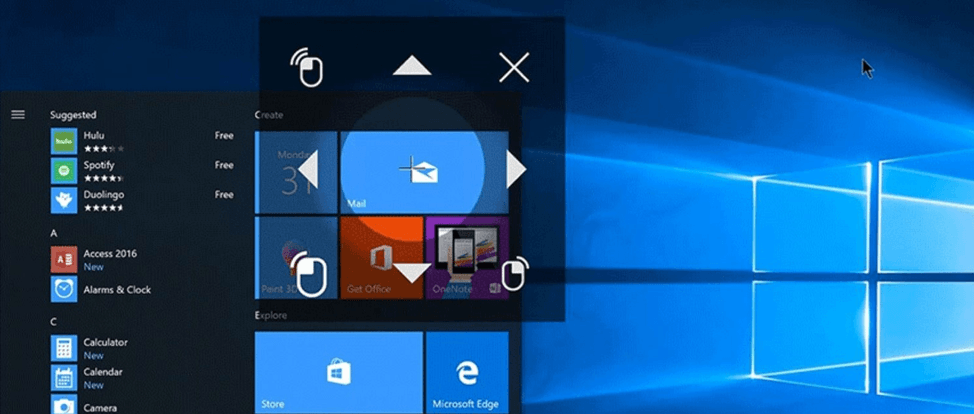Select the double-click mouse icon at overlay top

[309, 68]
